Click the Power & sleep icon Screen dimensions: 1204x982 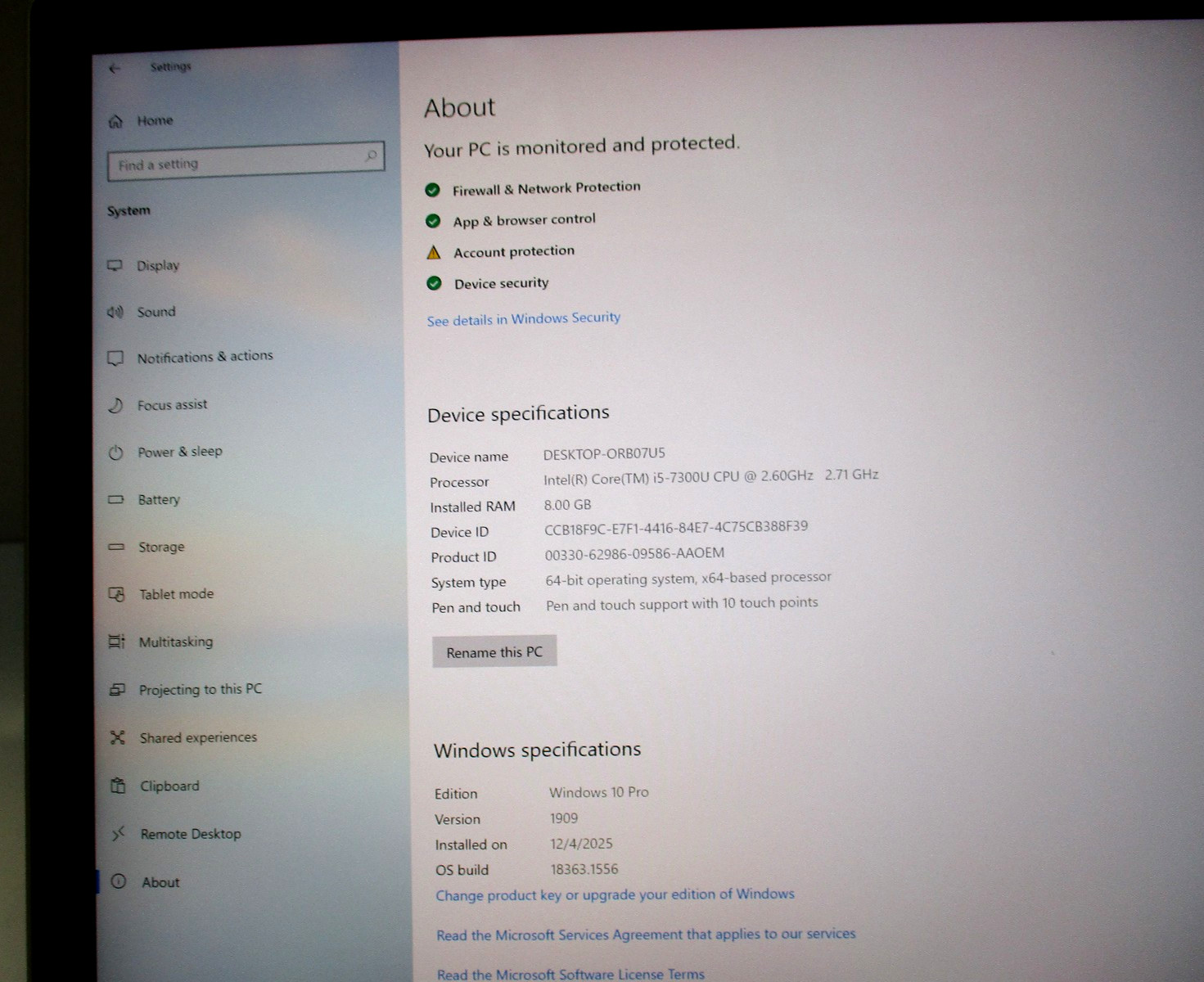115,453
